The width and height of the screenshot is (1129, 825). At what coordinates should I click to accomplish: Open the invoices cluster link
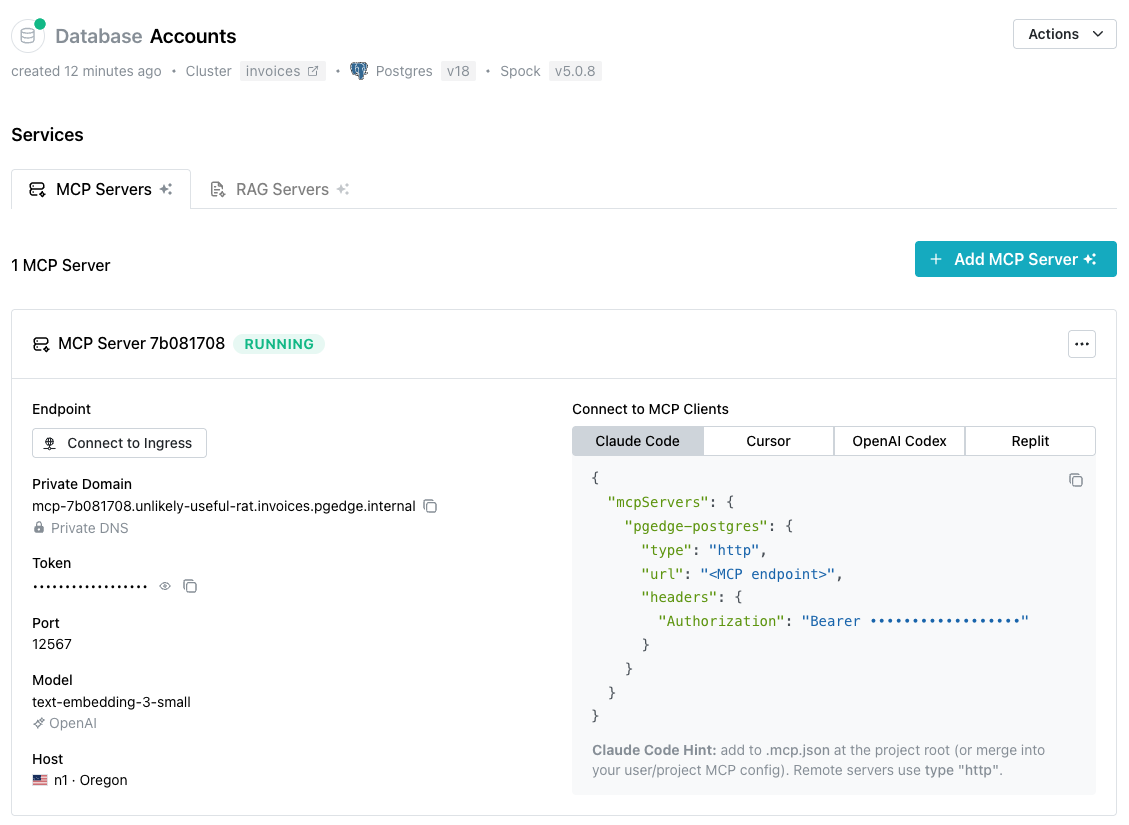pos(282,71)
